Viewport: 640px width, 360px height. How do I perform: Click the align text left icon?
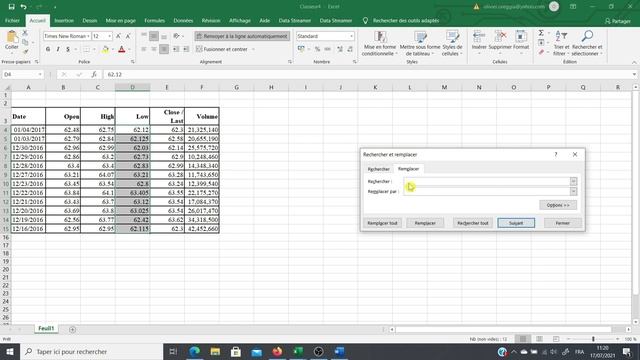click(x=144, y=49)
